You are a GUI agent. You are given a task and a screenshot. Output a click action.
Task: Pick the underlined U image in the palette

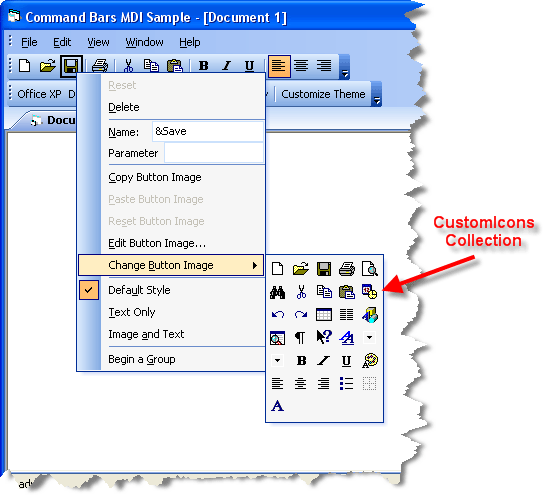click(346, 361)
